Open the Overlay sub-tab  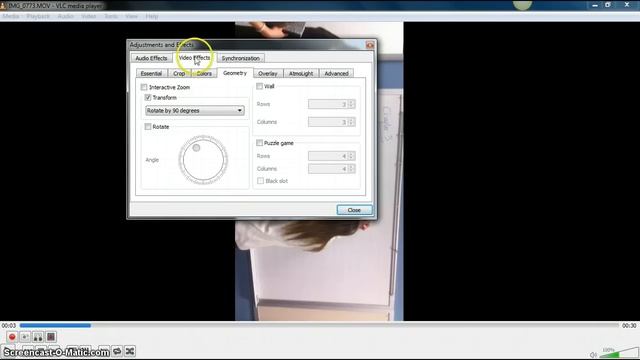pyautogui.click(x=268, y=73)
